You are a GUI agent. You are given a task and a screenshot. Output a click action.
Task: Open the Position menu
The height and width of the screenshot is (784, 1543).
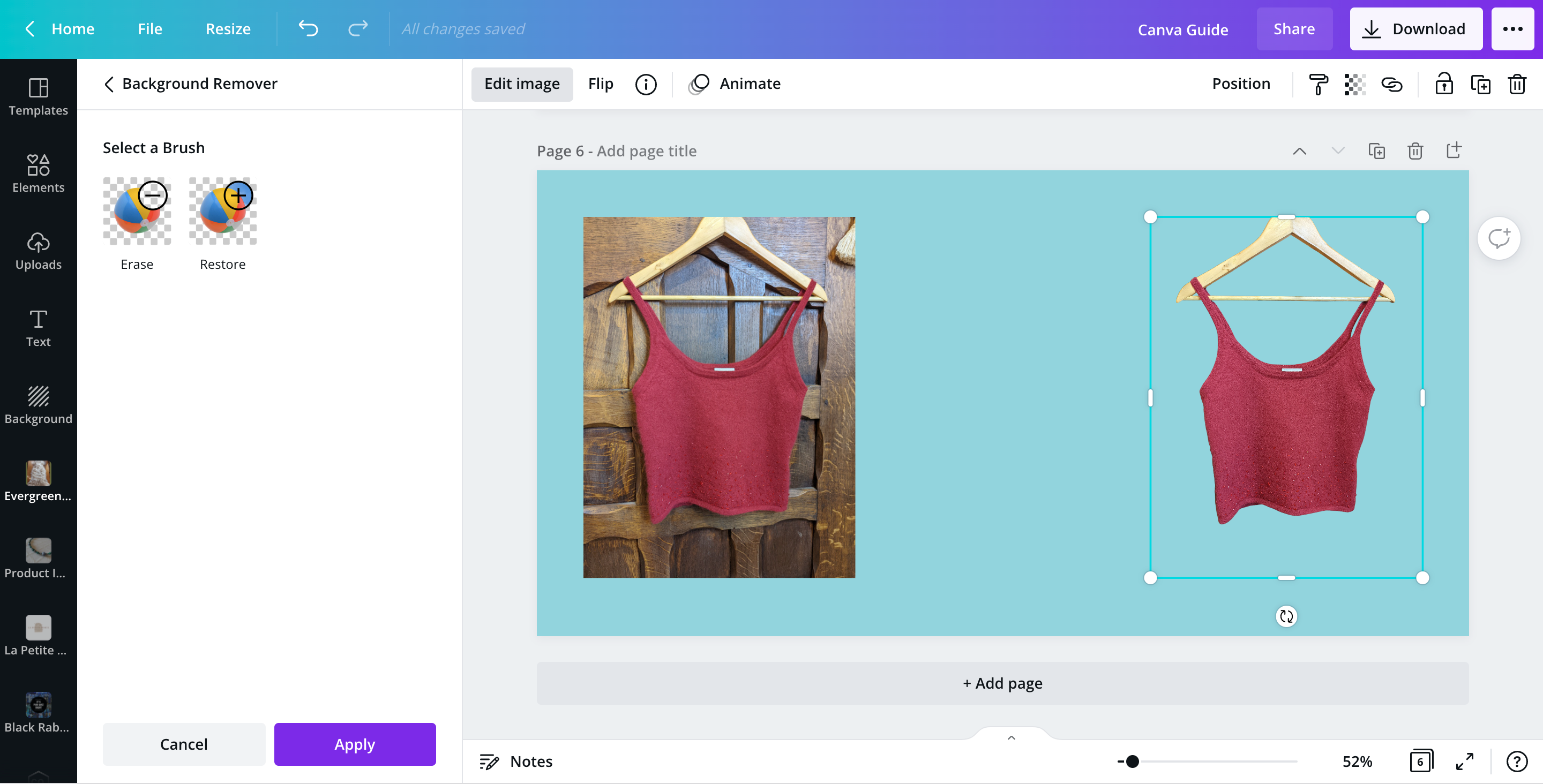tap(1240, 83)
